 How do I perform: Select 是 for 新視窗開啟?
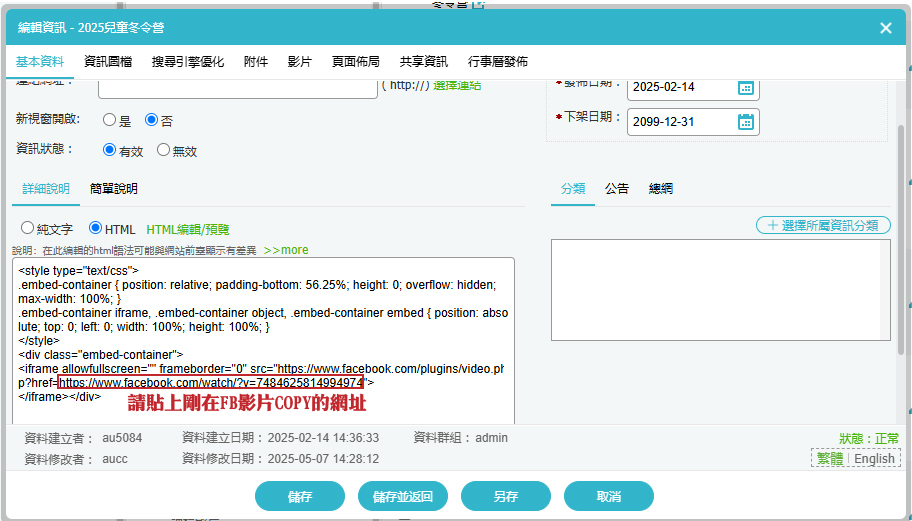pos(109,120)
